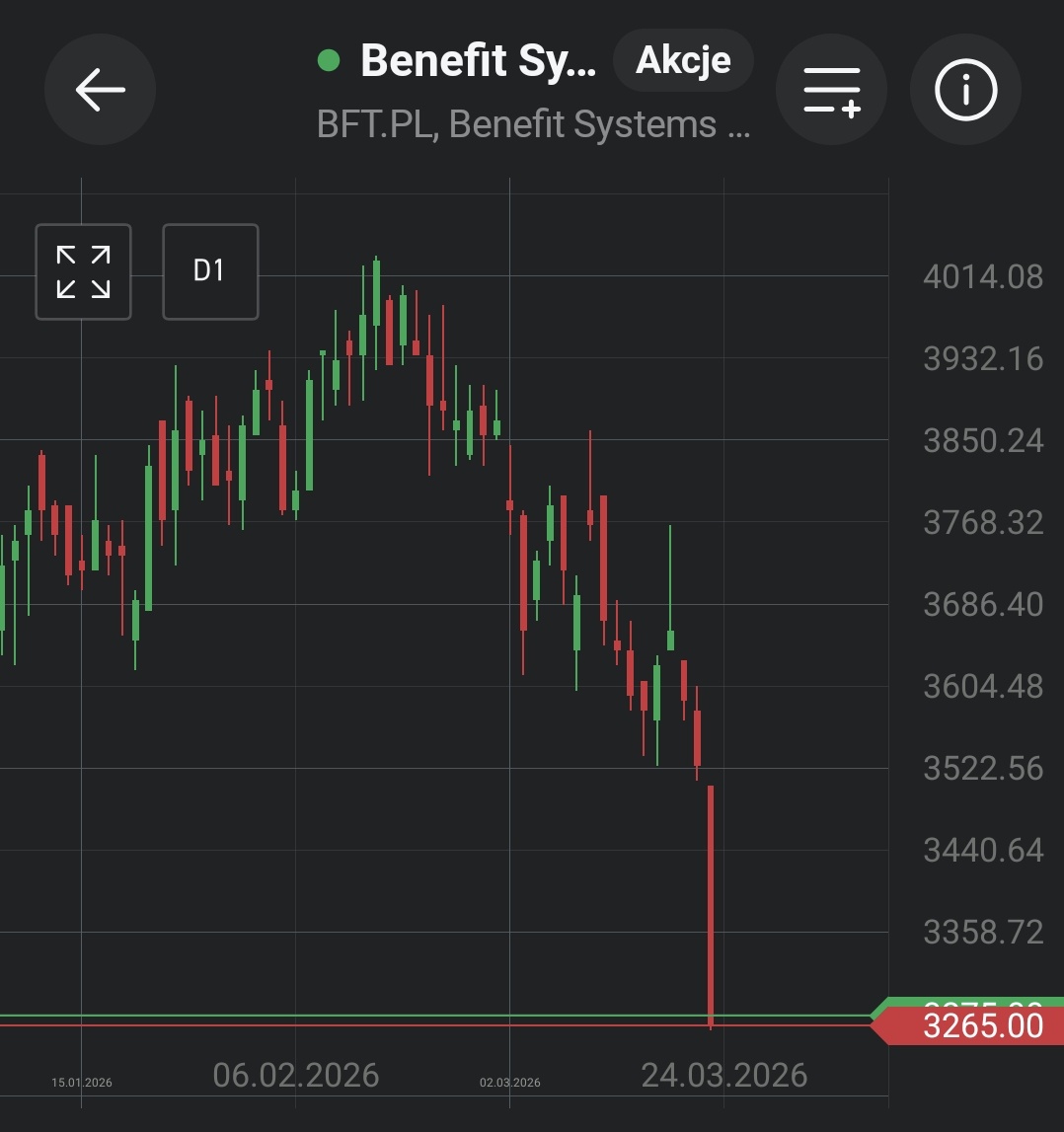Click the 3768.32 price axis label
The width and height of the screenshot is (1064, 1132).
(983, 522)
